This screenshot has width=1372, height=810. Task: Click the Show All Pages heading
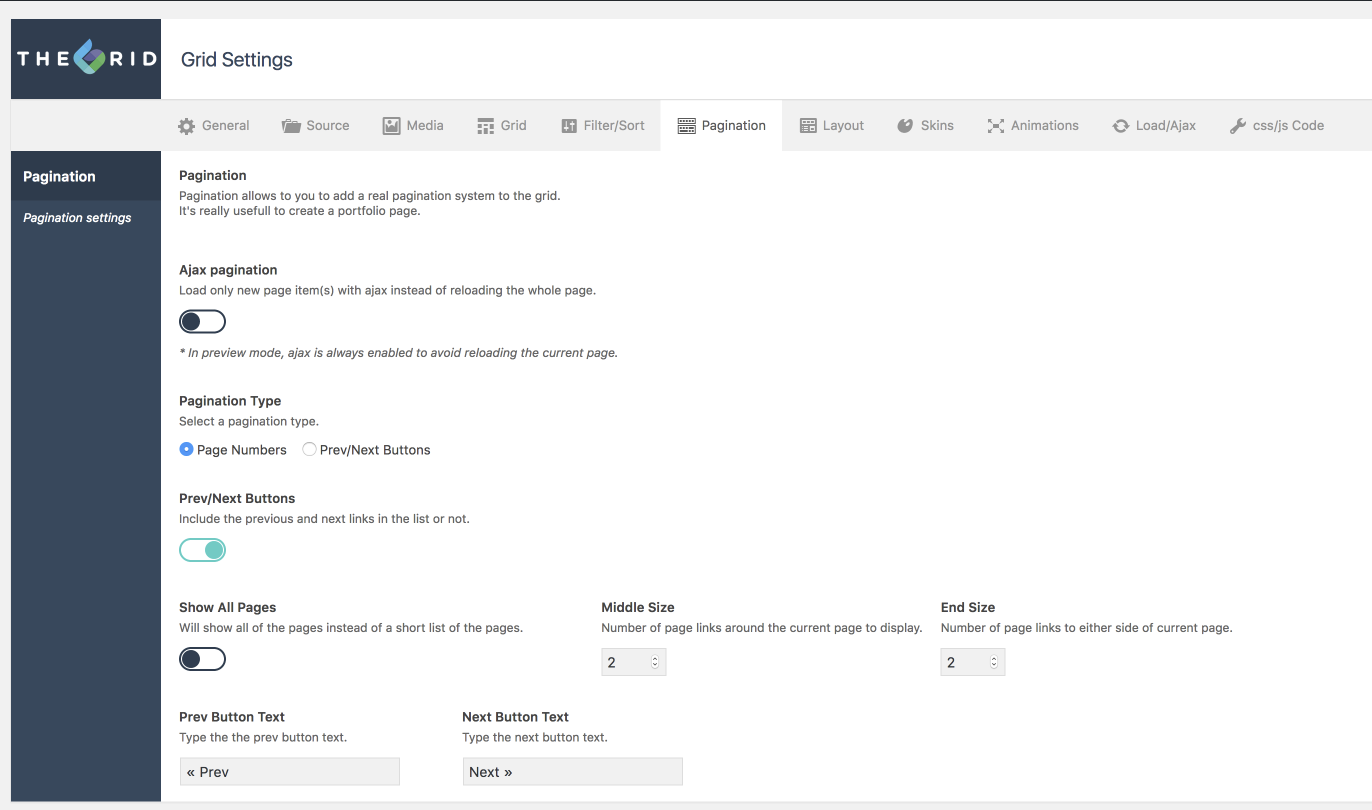click(228, 607)
